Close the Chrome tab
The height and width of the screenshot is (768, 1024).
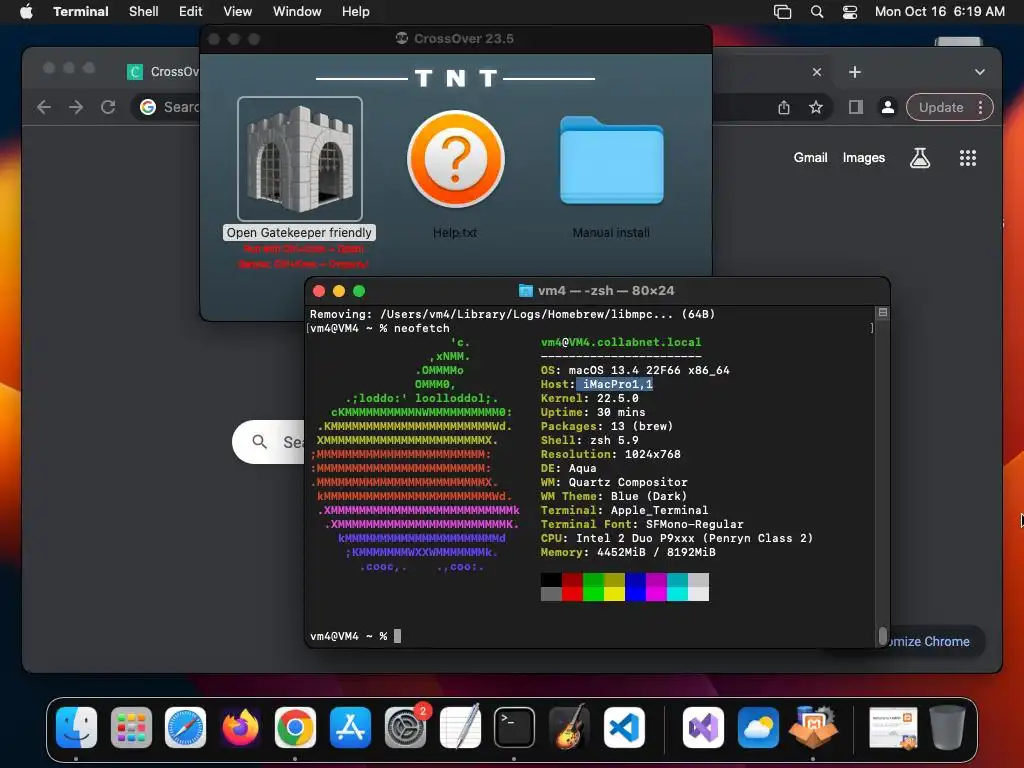point(816,72)
